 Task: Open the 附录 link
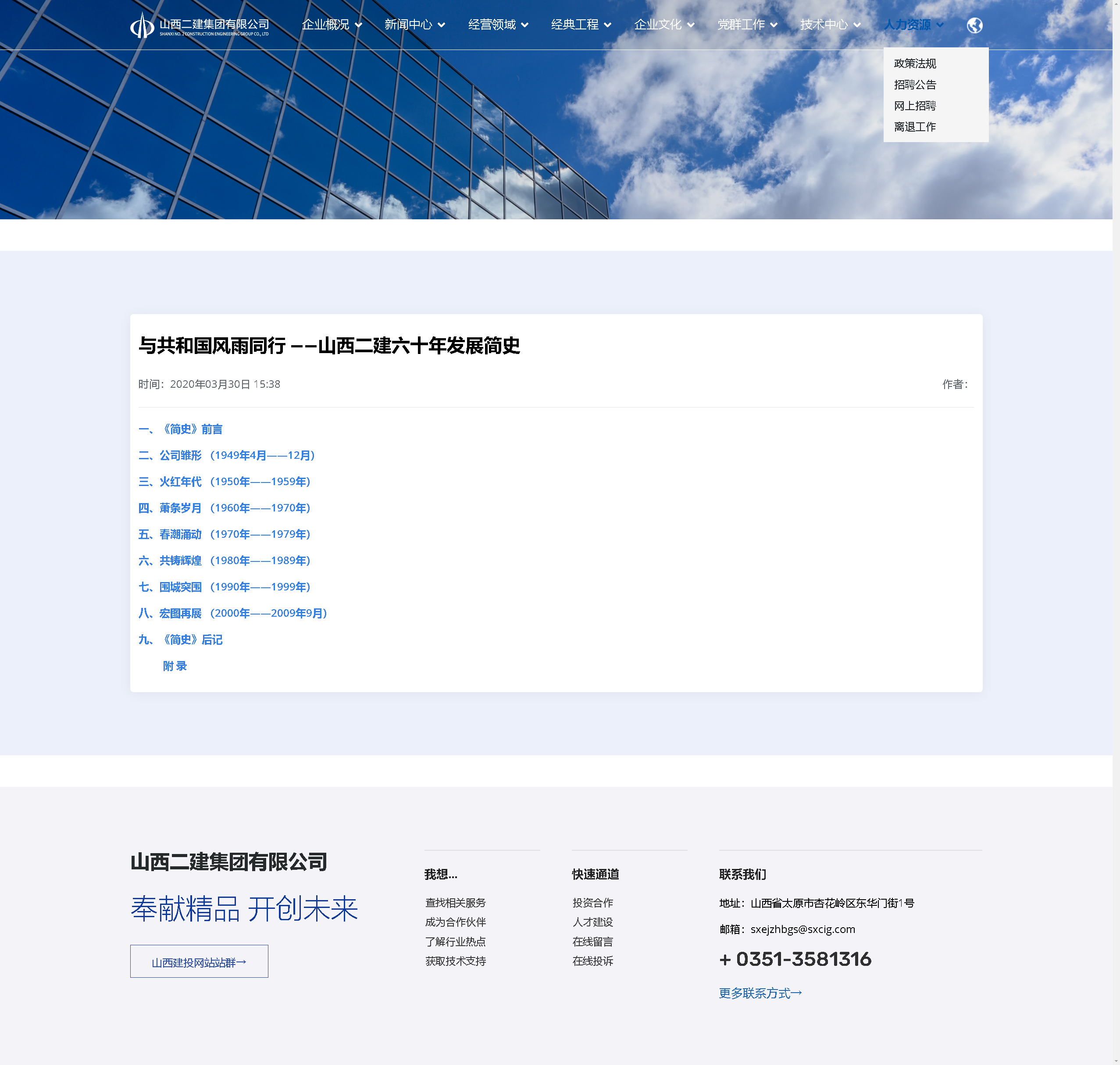175,666
